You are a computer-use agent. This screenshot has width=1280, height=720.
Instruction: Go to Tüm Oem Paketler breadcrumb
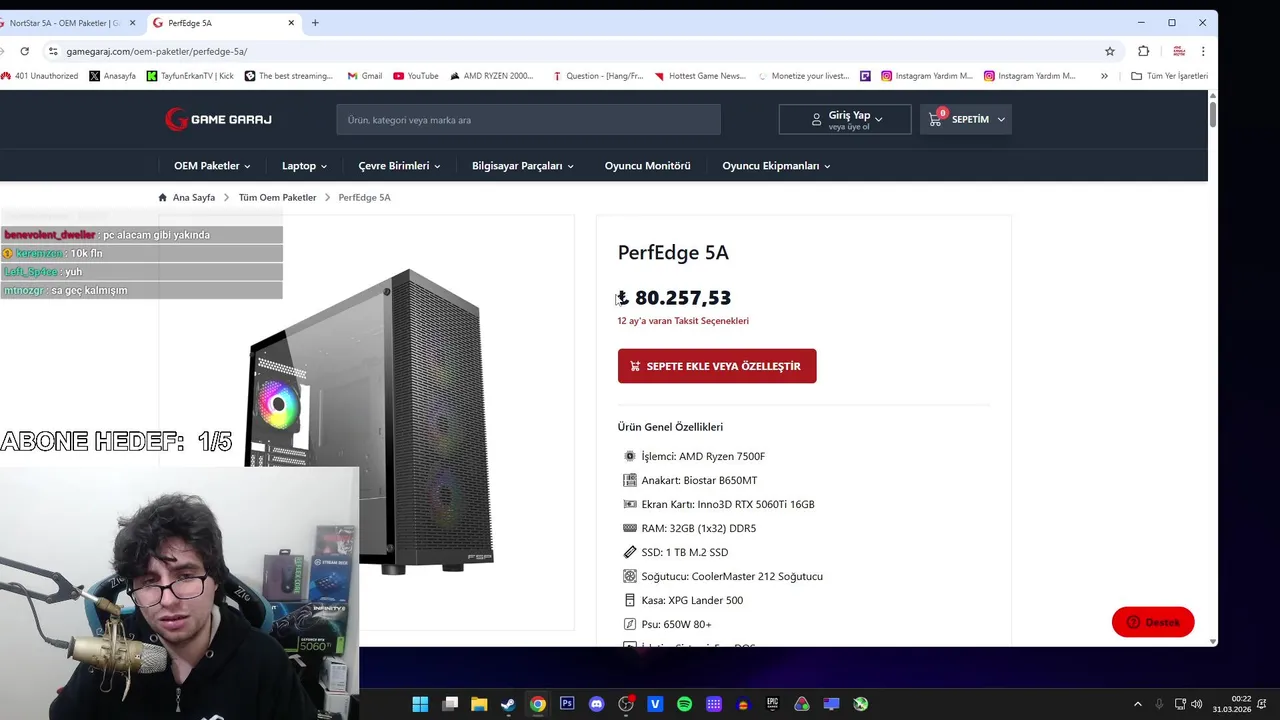click(277, 197)
